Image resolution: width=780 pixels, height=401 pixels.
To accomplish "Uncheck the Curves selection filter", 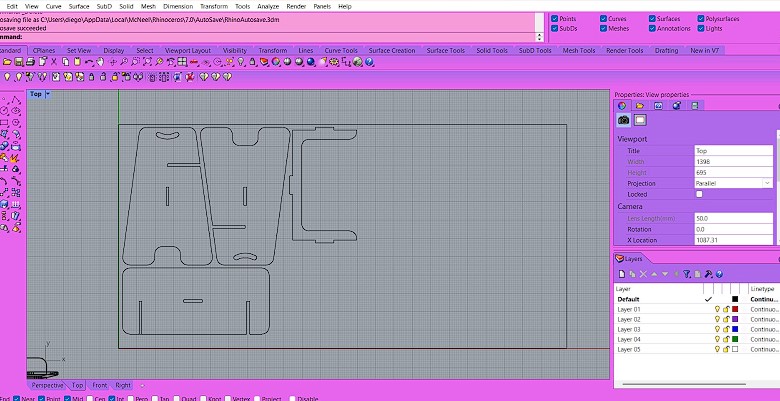I will 603,18.
